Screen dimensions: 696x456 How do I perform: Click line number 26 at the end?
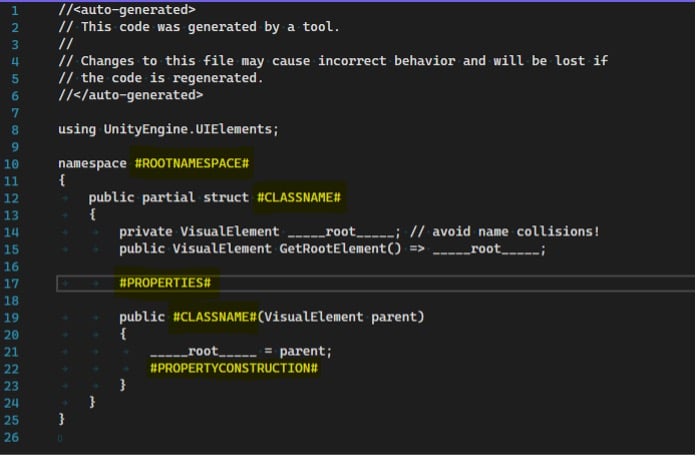pyautogui.click(x=11, y=437)
